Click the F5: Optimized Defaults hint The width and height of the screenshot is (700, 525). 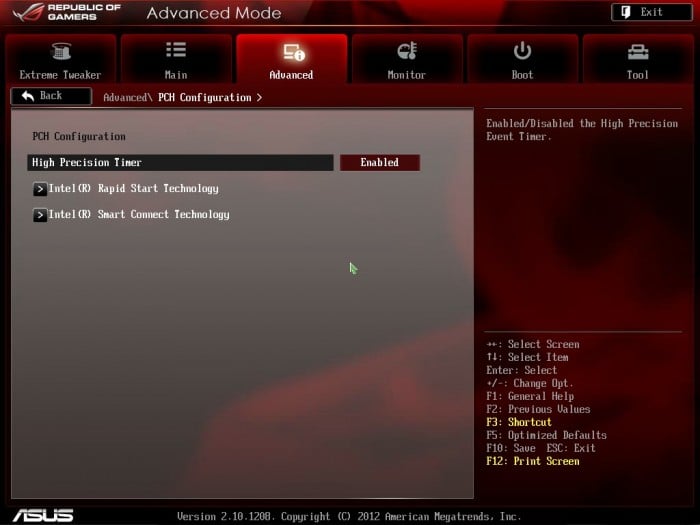tap(546, 435)
